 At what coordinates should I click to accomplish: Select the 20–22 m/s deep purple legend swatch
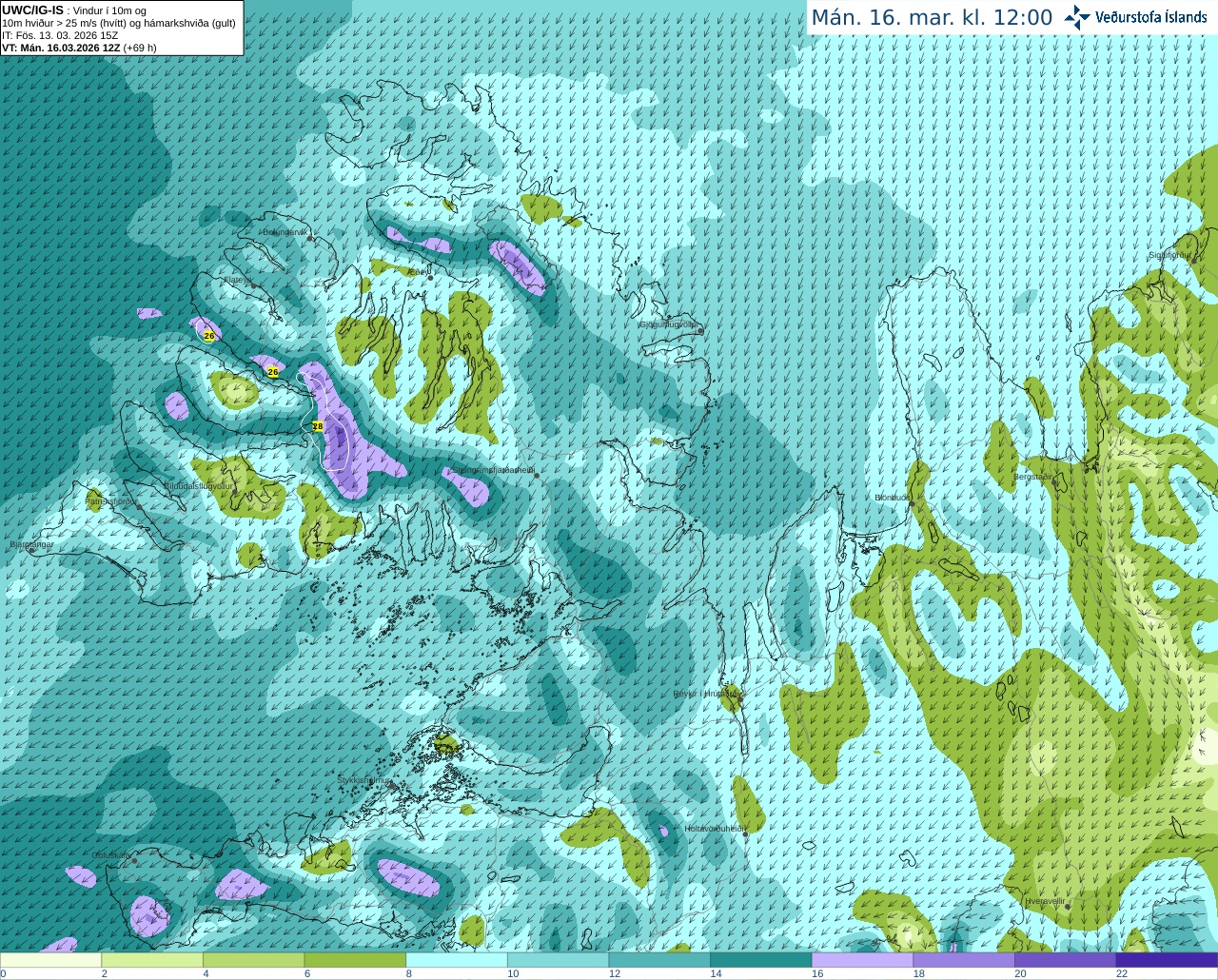(1066, 960)
